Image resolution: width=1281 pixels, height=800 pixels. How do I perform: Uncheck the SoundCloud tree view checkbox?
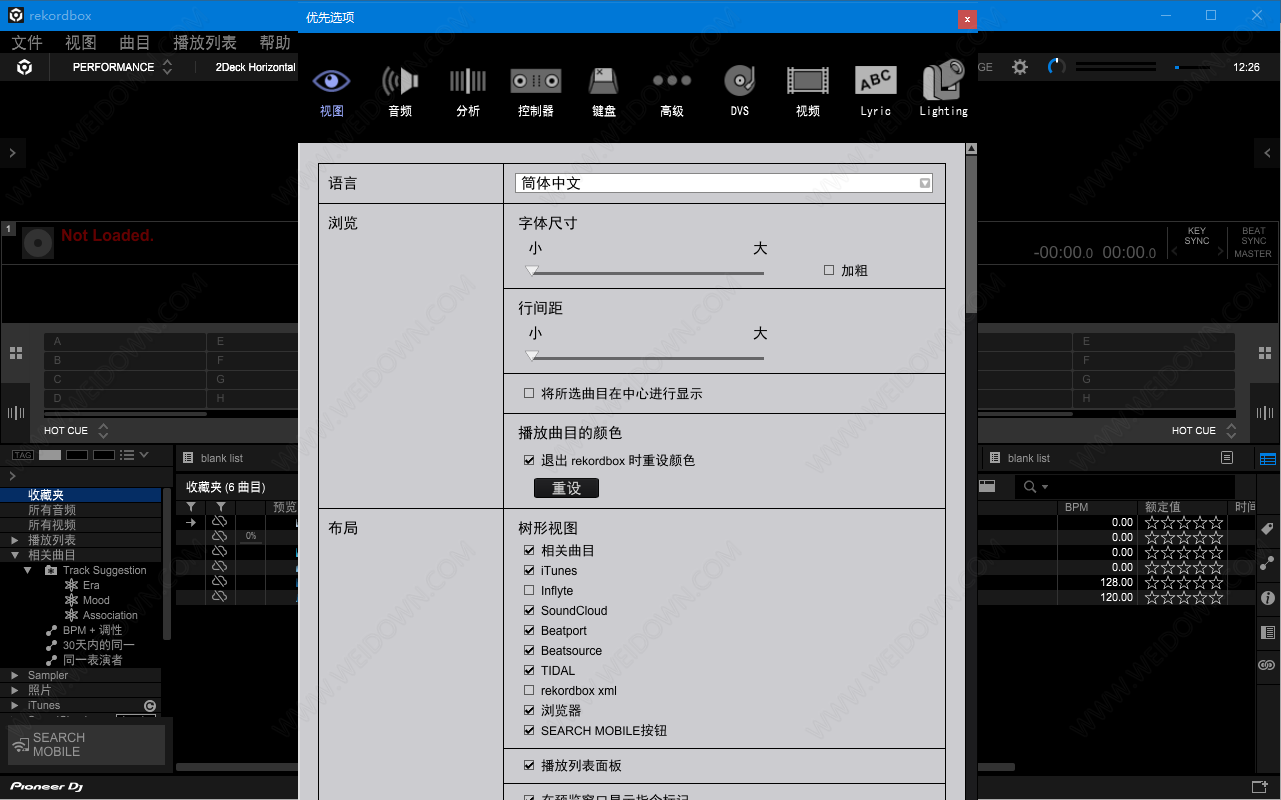click(529, 611)
